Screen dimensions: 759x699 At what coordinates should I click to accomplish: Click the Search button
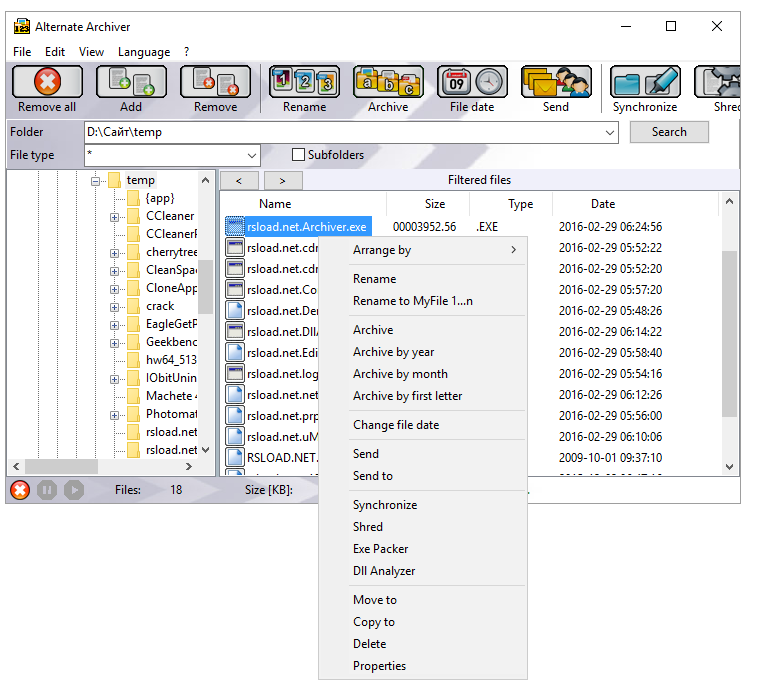669,132
